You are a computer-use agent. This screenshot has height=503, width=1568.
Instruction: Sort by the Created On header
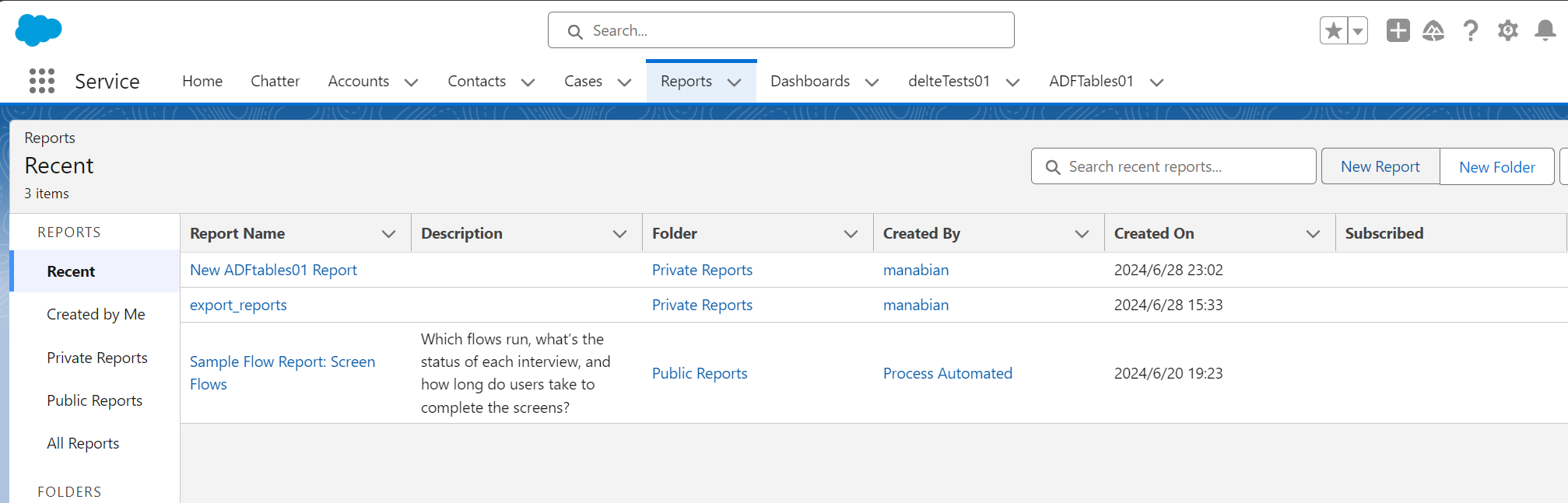1154,233
